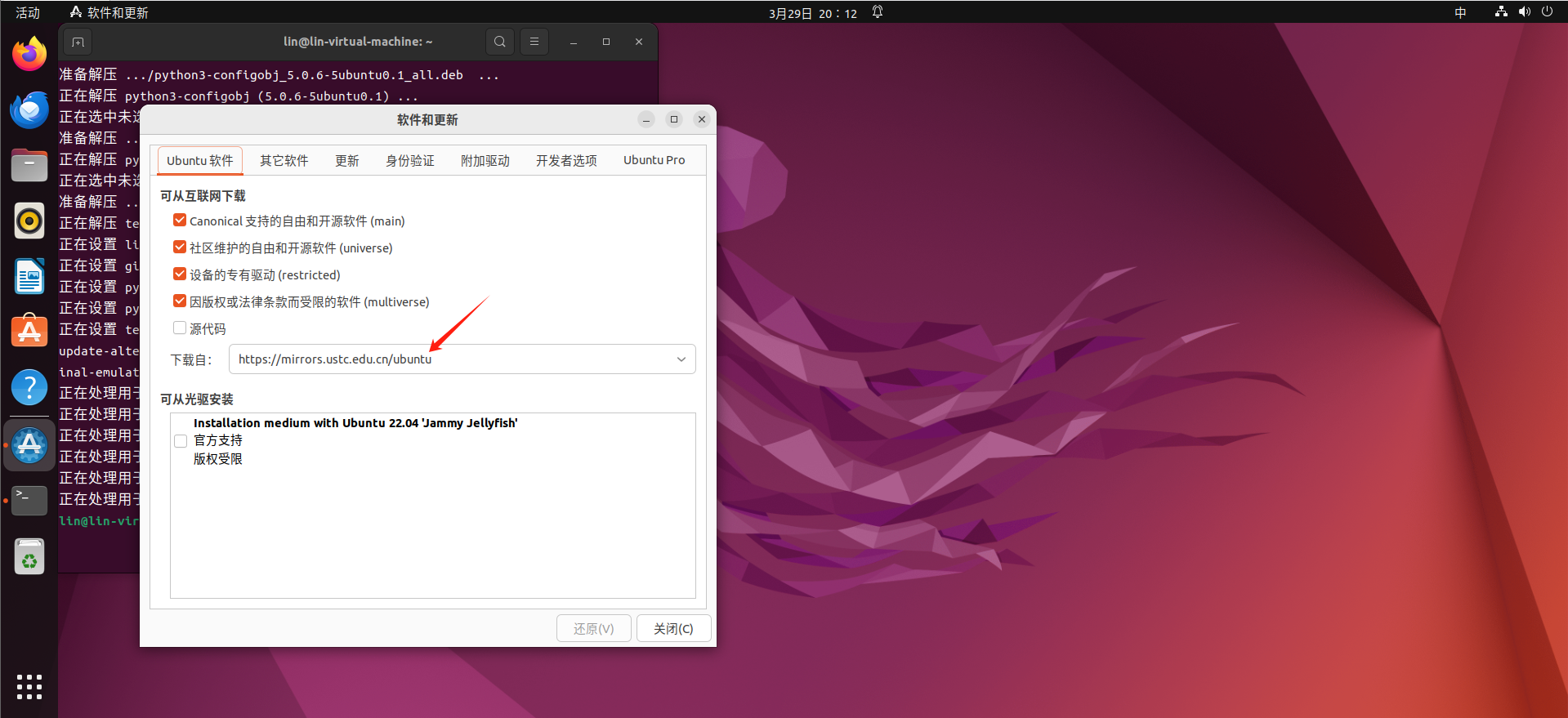Viewport: 1568px width, 718px height.
Task: Enable the 源代码 checkbox
Action: [x=180, y=328]
